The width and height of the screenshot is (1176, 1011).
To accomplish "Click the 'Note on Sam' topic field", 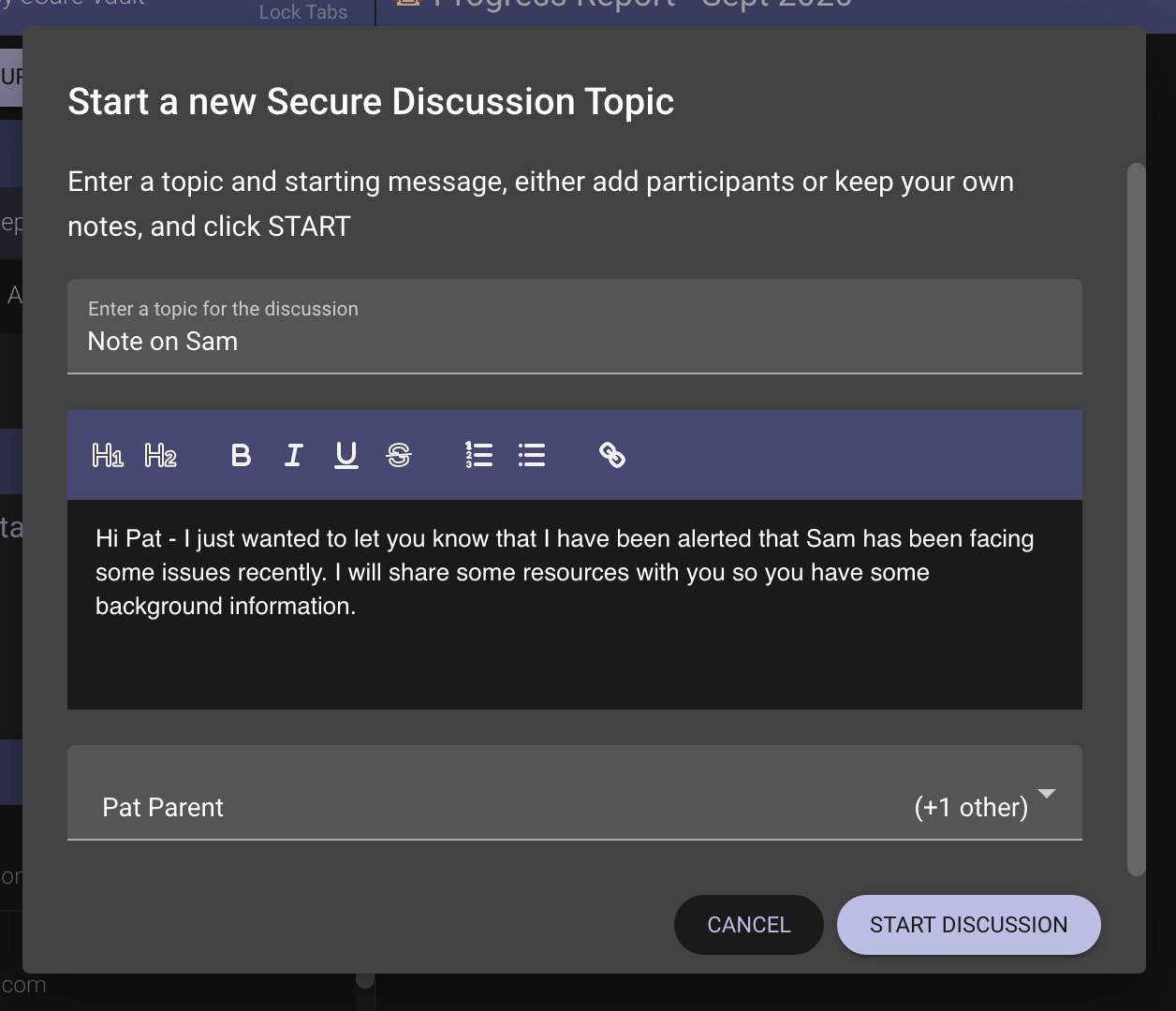I will pyautogui.click(x=573, y=342).
